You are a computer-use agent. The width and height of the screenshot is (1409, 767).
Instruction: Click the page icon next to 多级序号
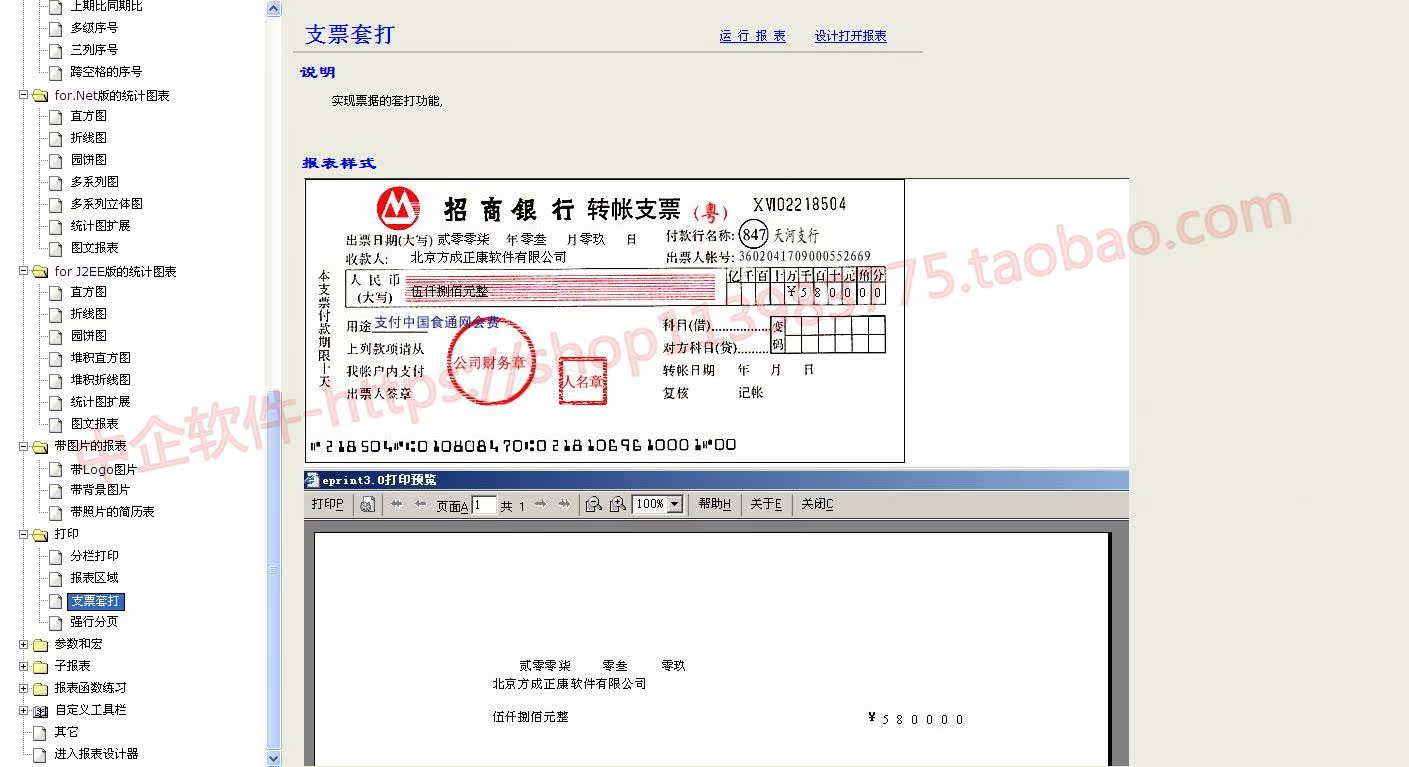click(56, 28)
